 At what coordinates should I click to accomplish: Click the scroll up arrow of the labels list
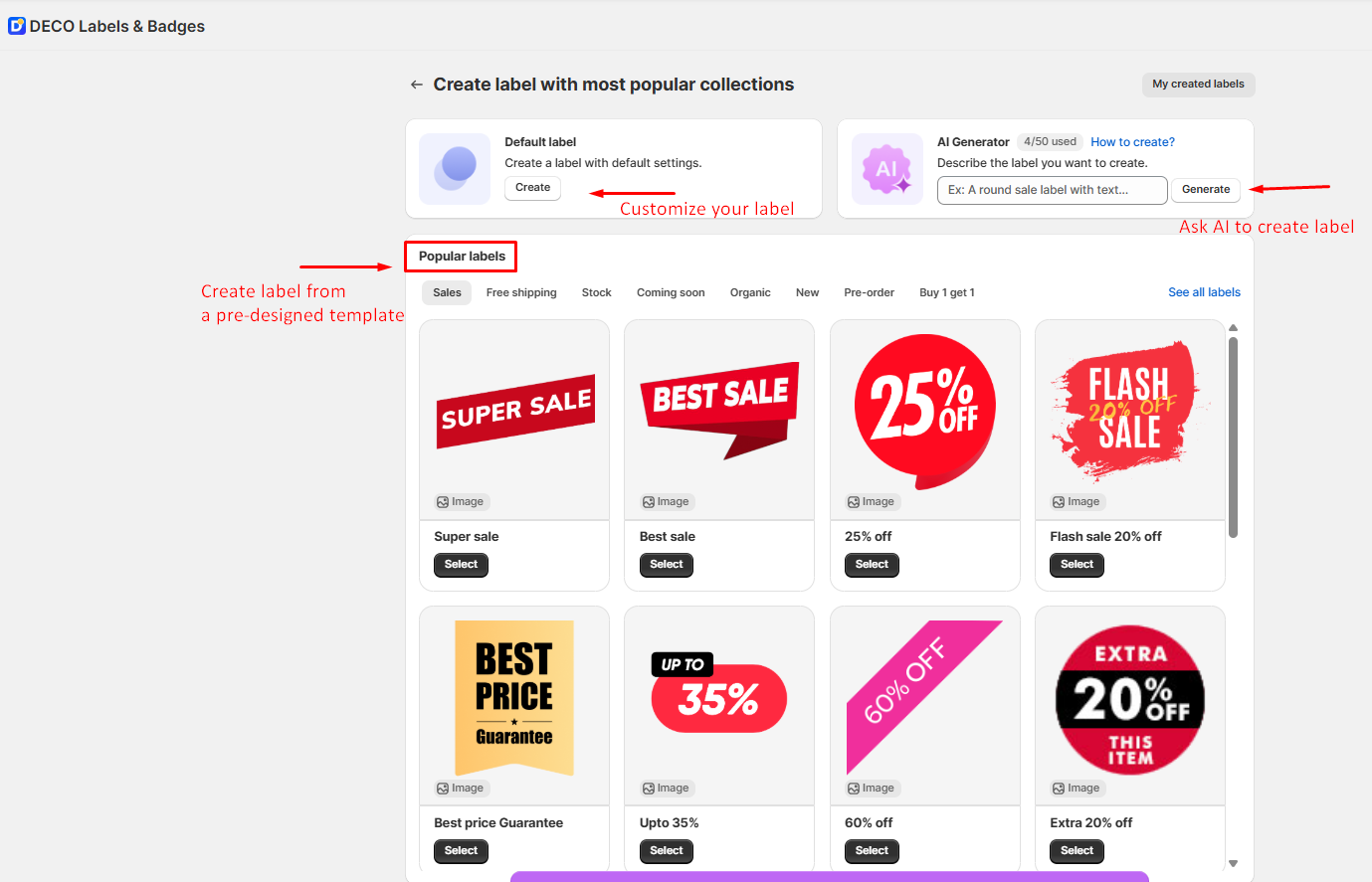click(x=1234, y=328)
